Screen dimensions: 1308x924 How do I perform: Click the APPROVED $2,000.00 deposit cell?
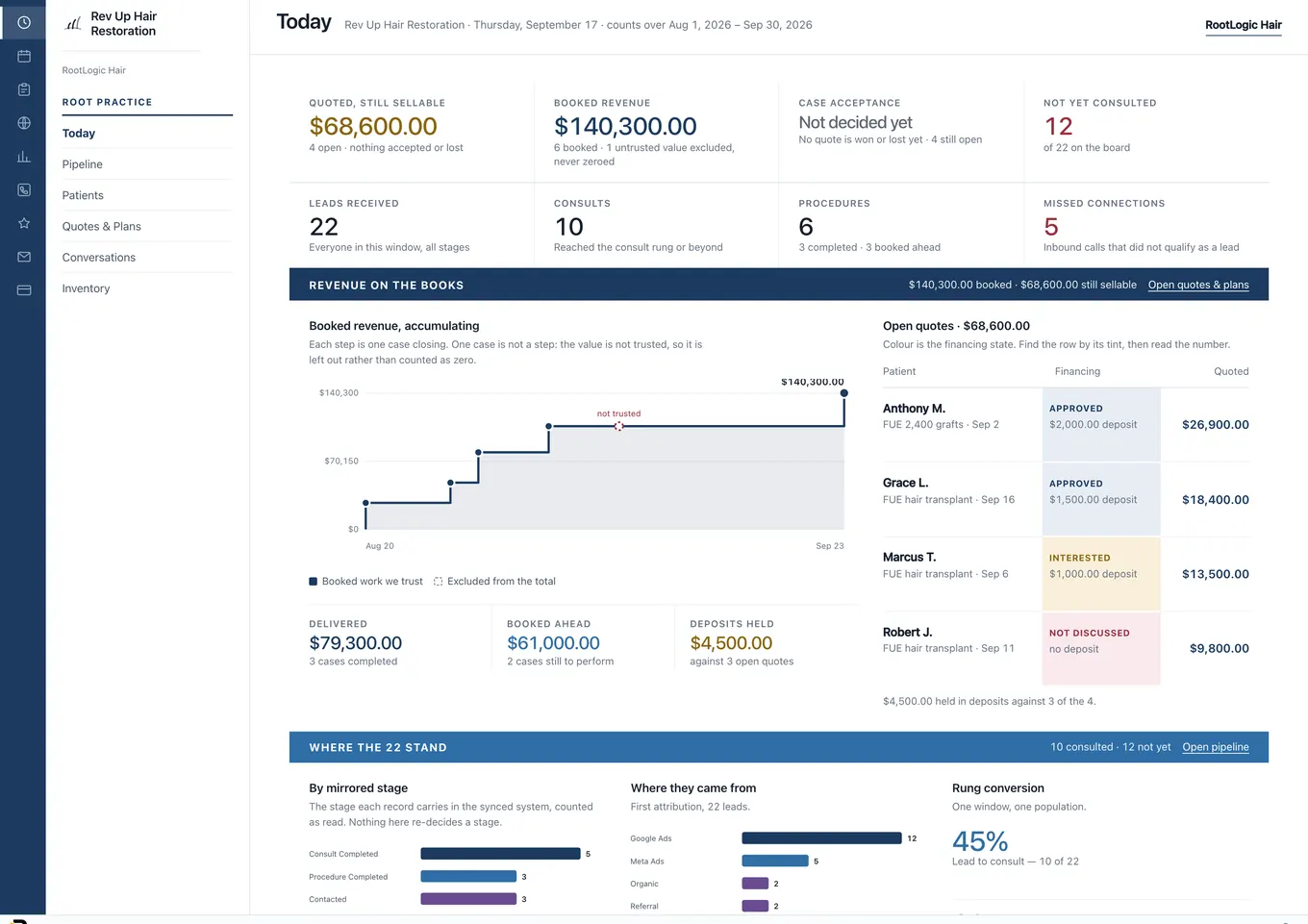click(x=1101, y=424)
